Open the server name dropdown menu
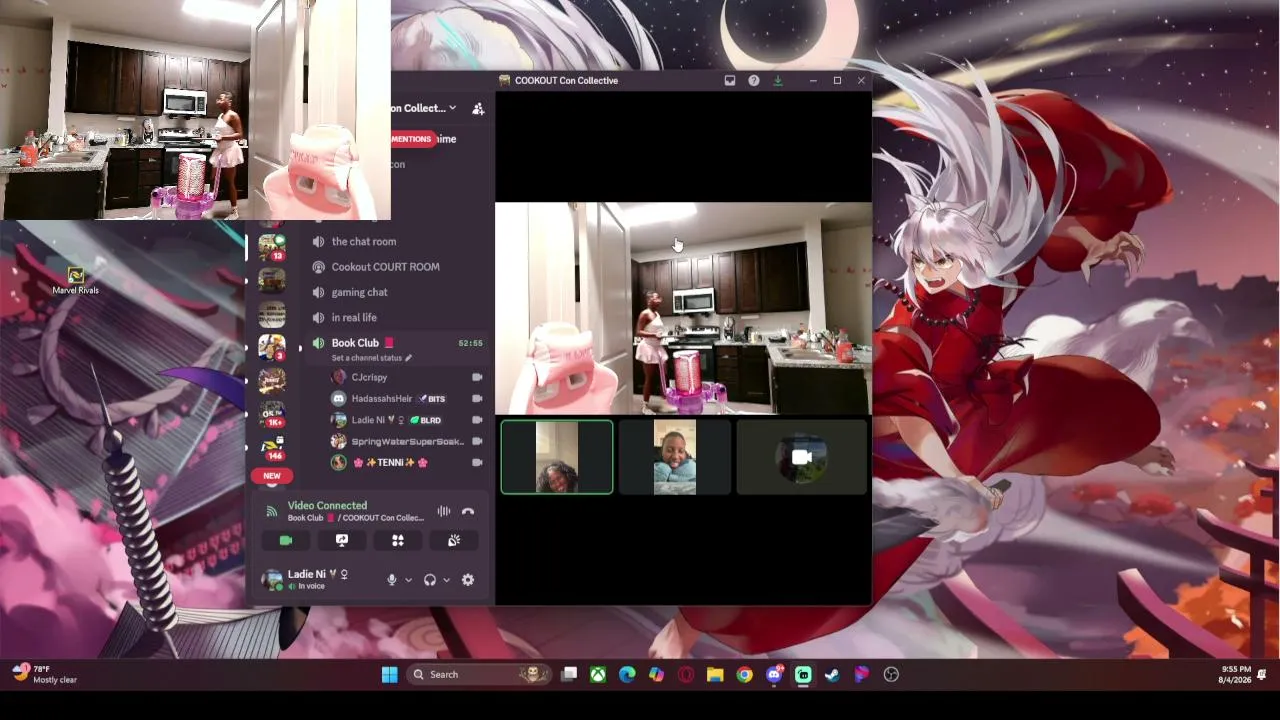Image resolution: width=1280 pixels, height=720 pixels. [x=424, y=108]
